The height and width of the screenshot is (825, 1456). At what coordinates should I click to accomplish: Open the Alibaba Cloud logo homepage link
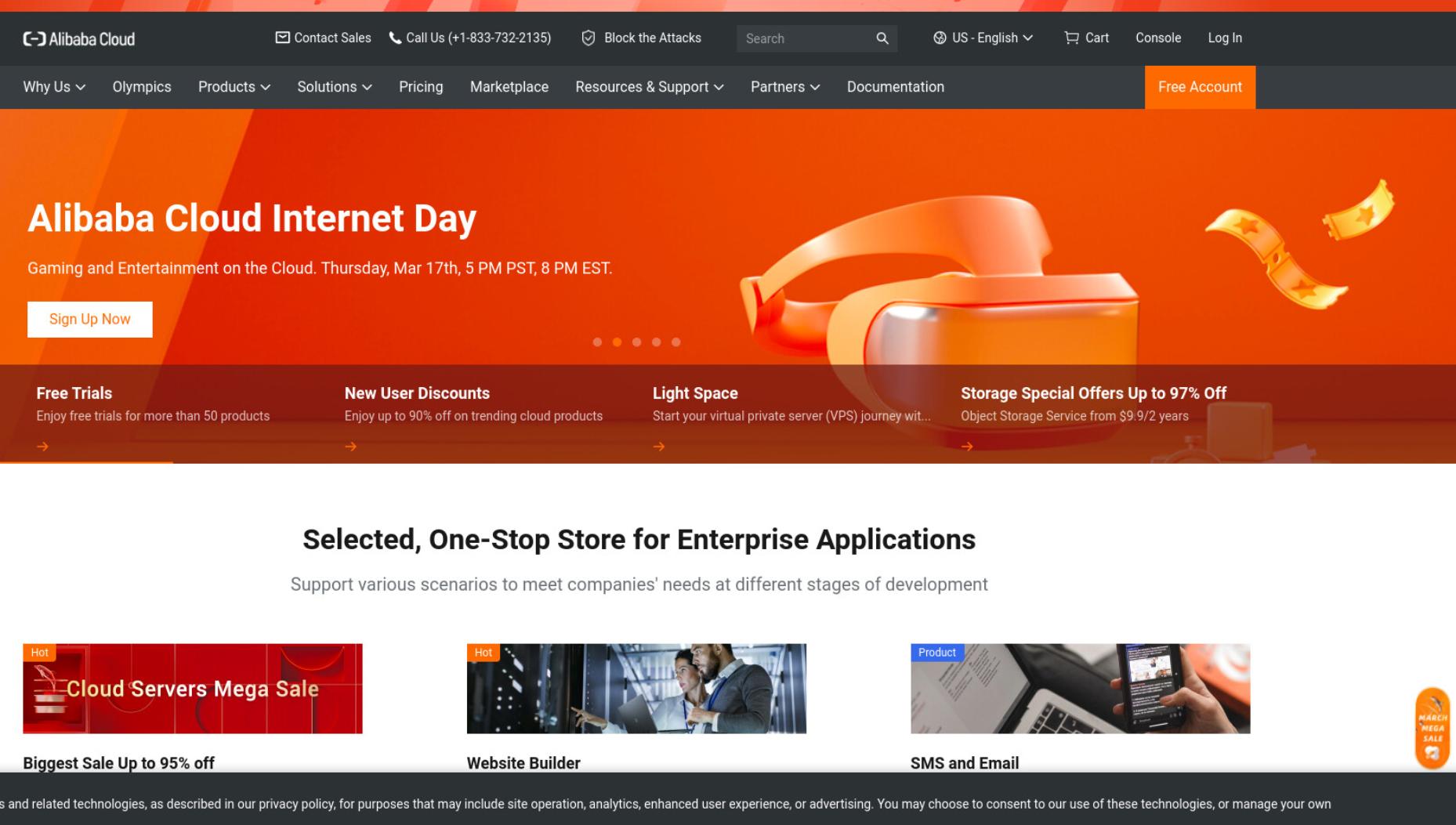tap(78, 38)
